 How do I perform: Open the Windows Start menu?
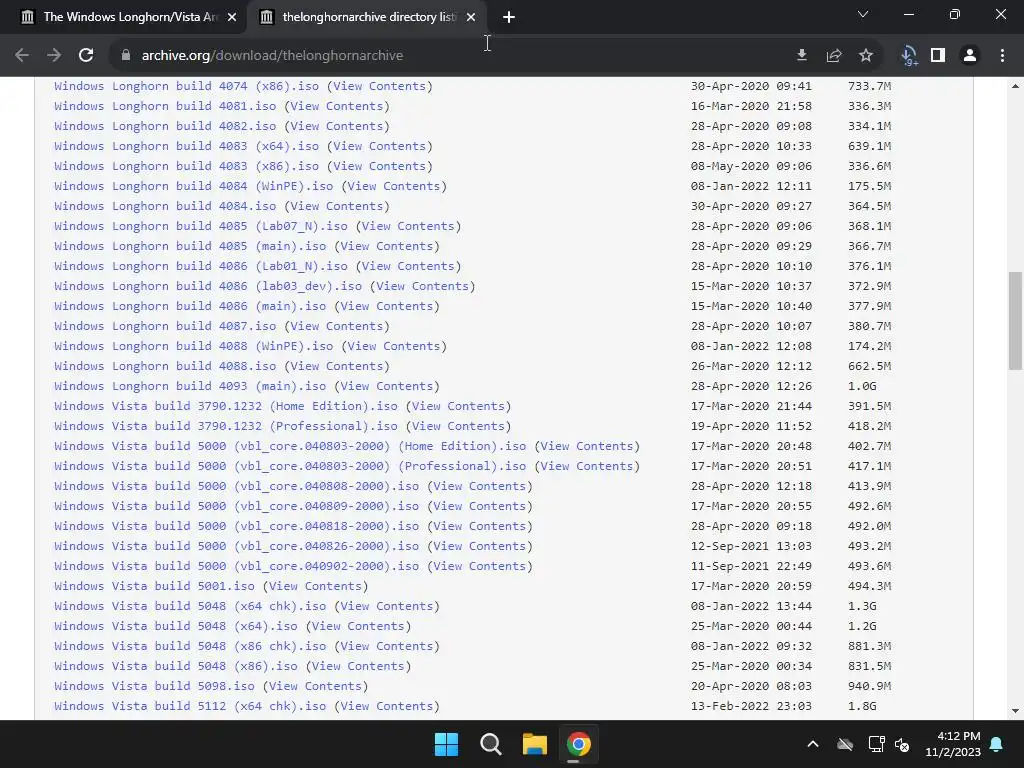(447, 744)
